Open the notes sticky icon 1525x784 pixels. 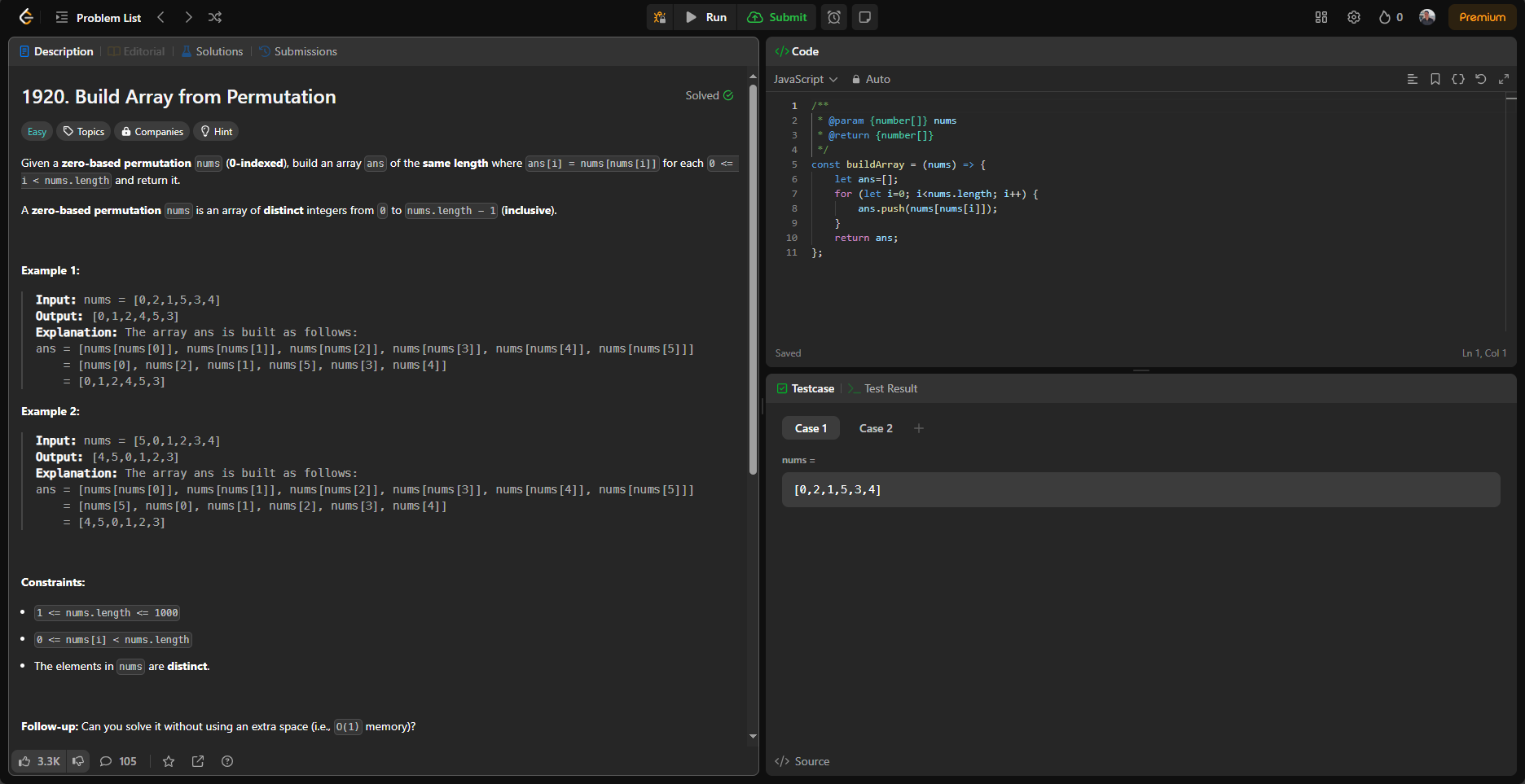(865, 17)
